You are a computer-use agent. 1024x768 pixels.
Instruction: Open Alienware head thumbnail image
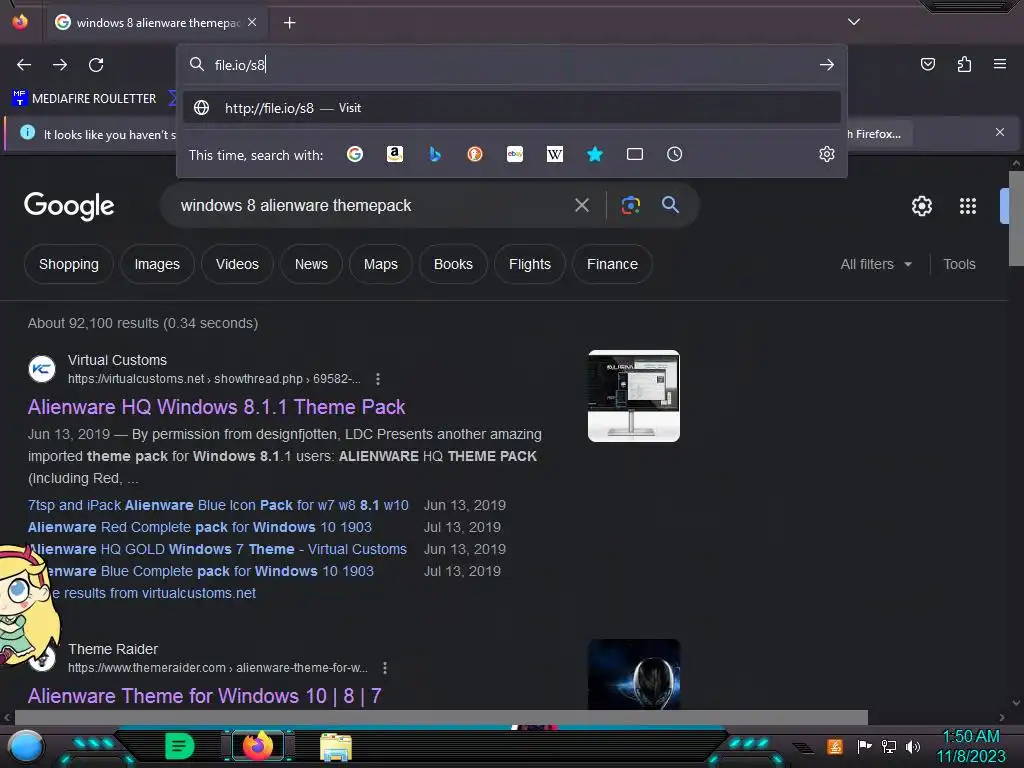pyautogui.click(x=633, y=675)
